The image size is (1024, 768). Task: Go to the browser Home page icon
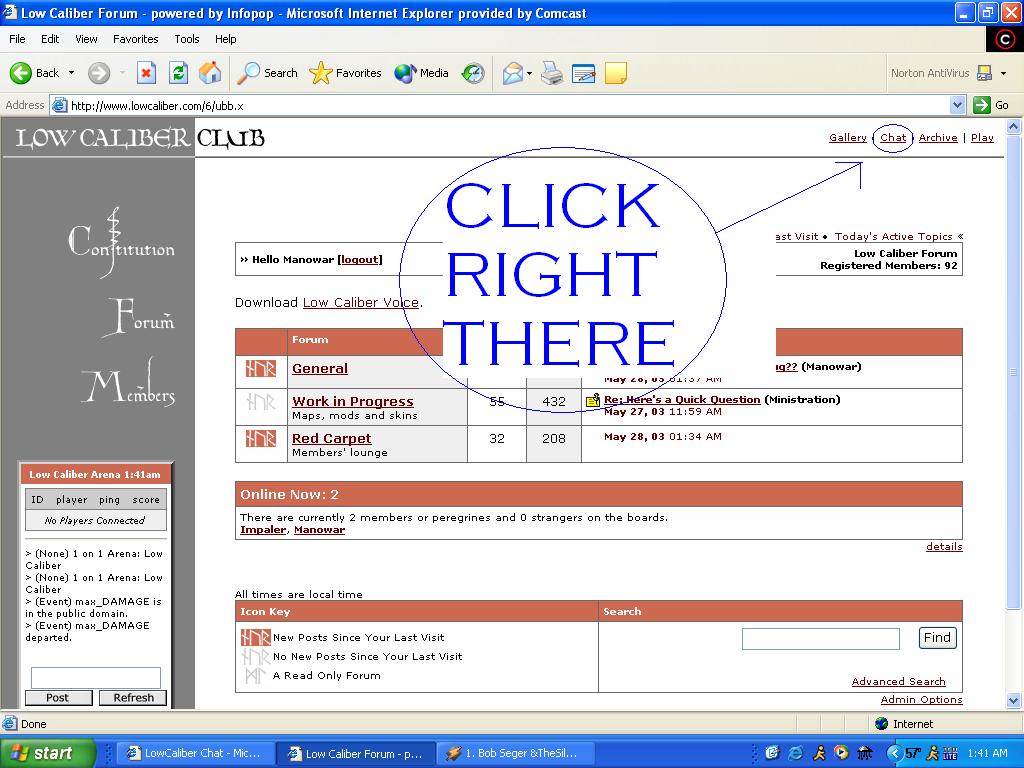pyautogui.click(x=210, y=73)
